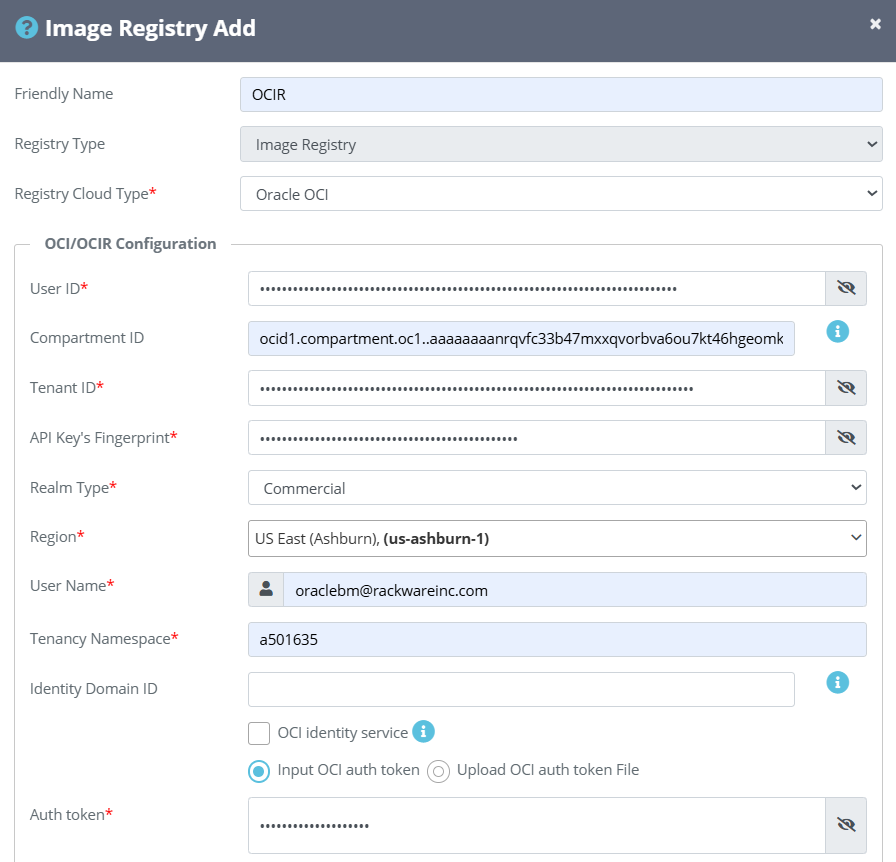Click the Registry Cloud Type label
The height and width of the screenshot is (862, 896).
click(85, 194)
